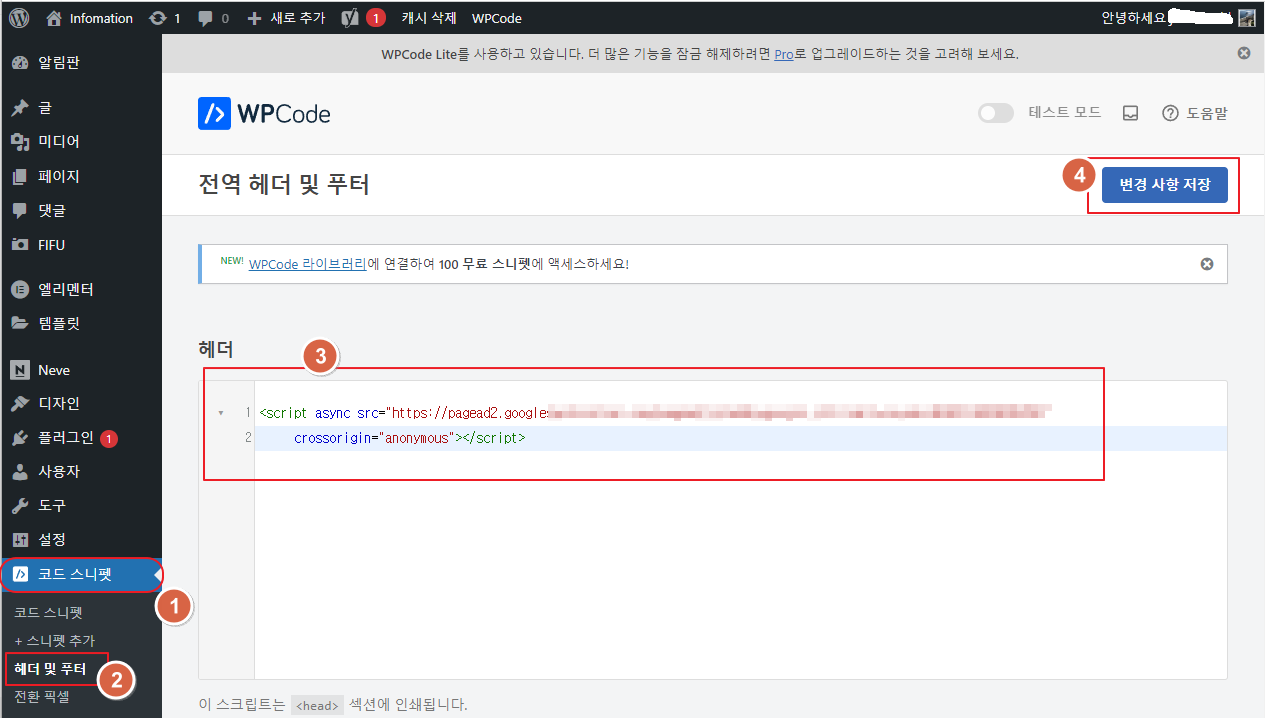The height and width of the screenshot is (718, 1265).
Task: Open the 새로 추가 menu
Action: coord(286,18)
